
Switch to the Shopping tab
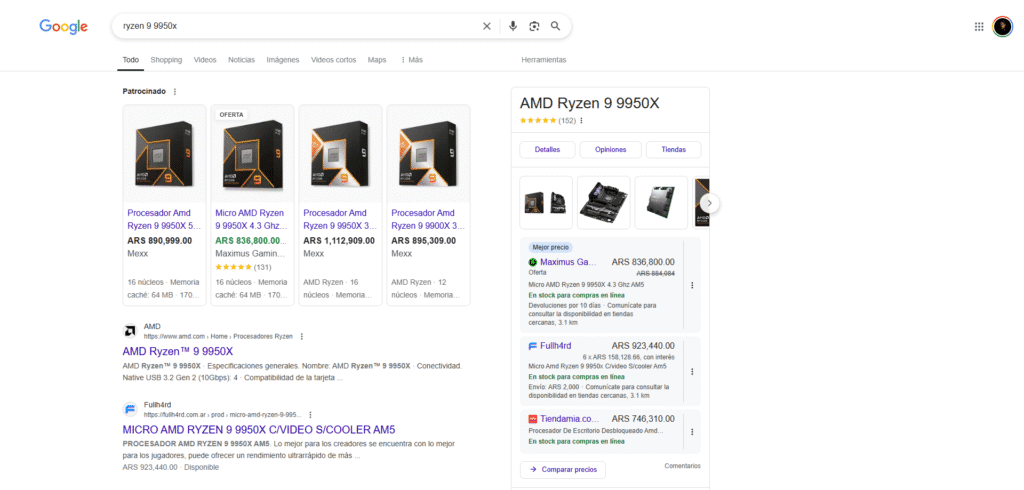166,60
